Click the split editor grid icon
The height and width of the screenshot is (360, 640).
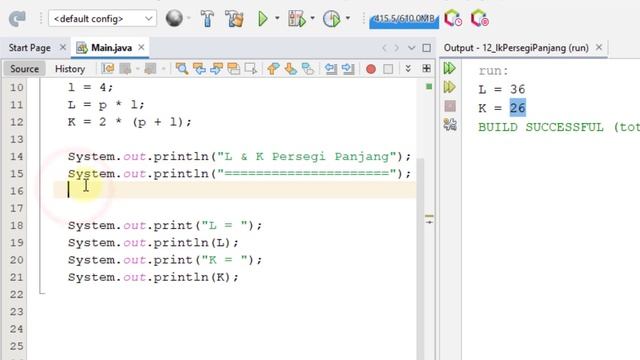click(427, 69)
